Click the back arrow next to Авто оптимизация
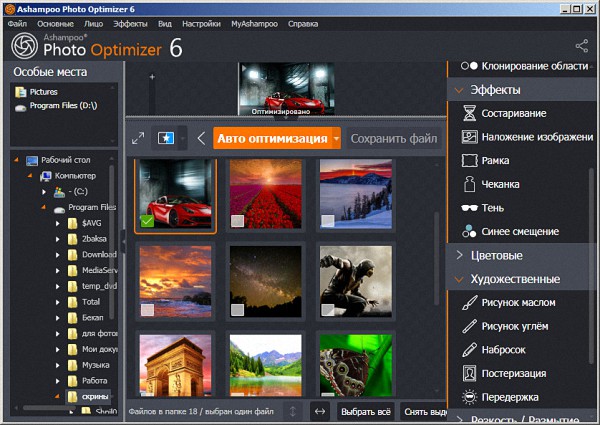Viewport: 600px width, 425px height. 201,138
